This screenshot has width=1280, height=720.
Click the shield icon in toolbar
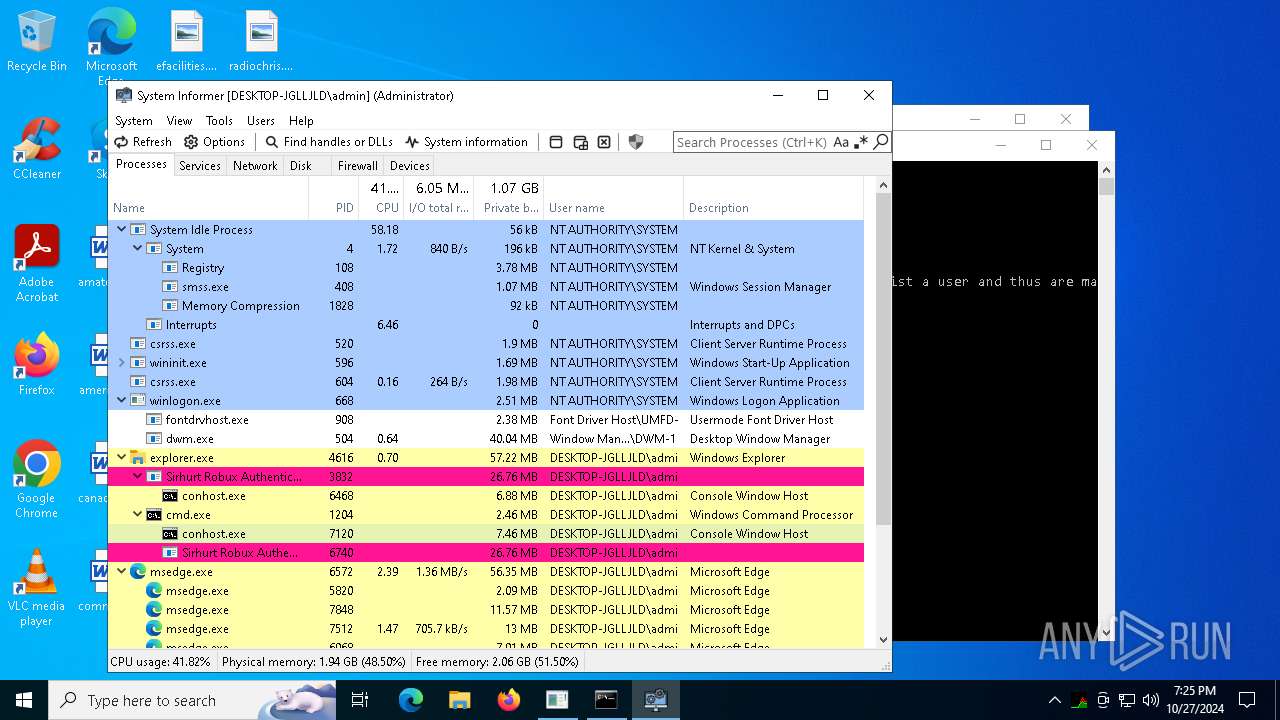tap(636, 142)
